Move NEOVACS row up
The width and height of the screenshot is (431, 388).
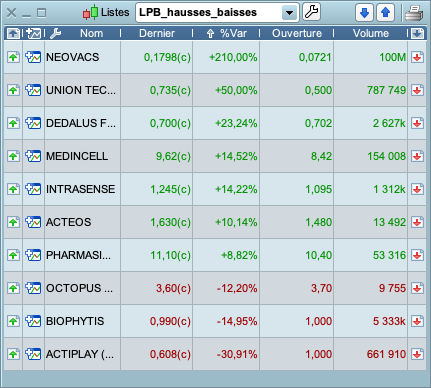click(13, 57)
